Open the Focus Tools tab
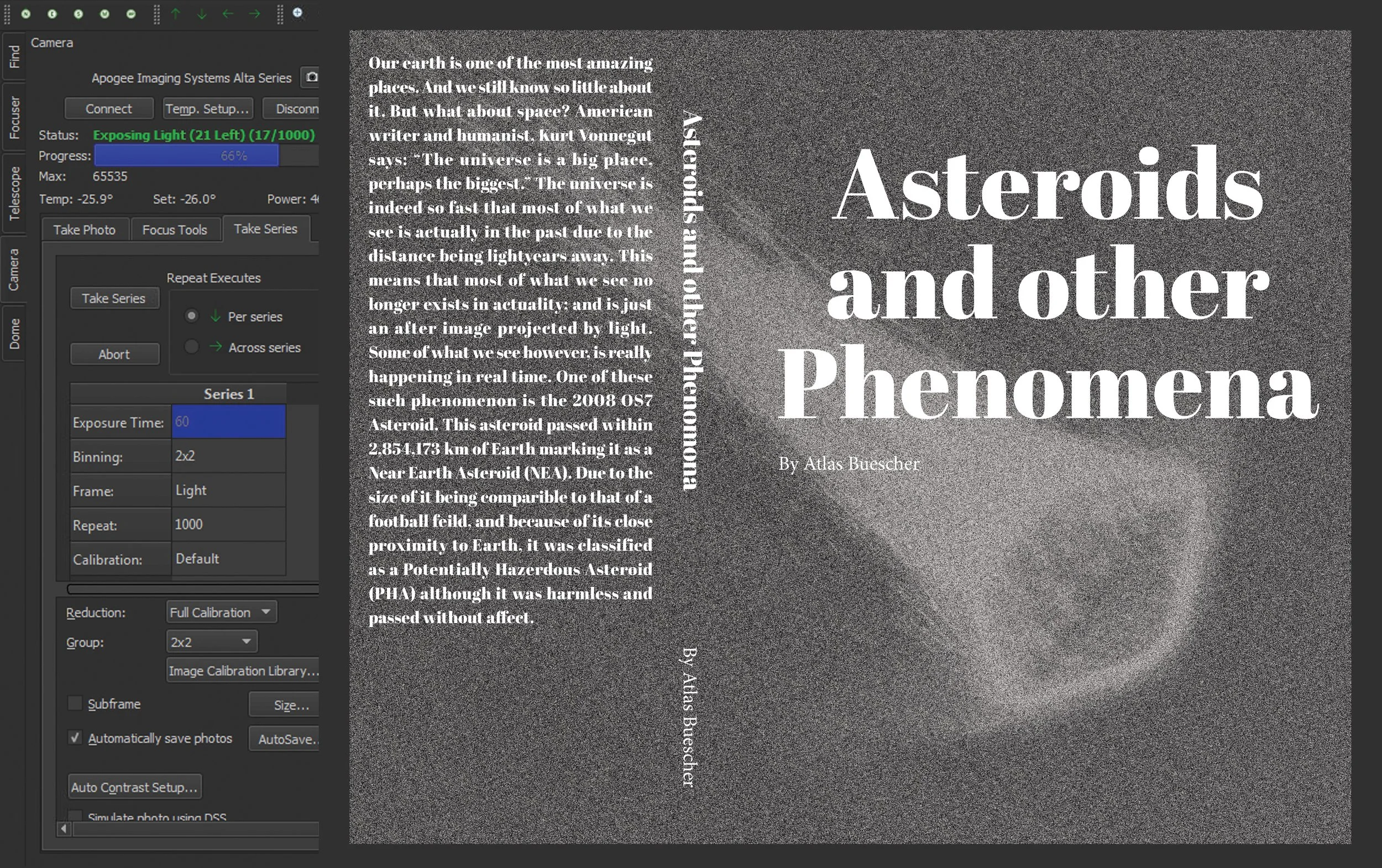The width and height of the screenshot is (1382, 868). click(175, 229)
